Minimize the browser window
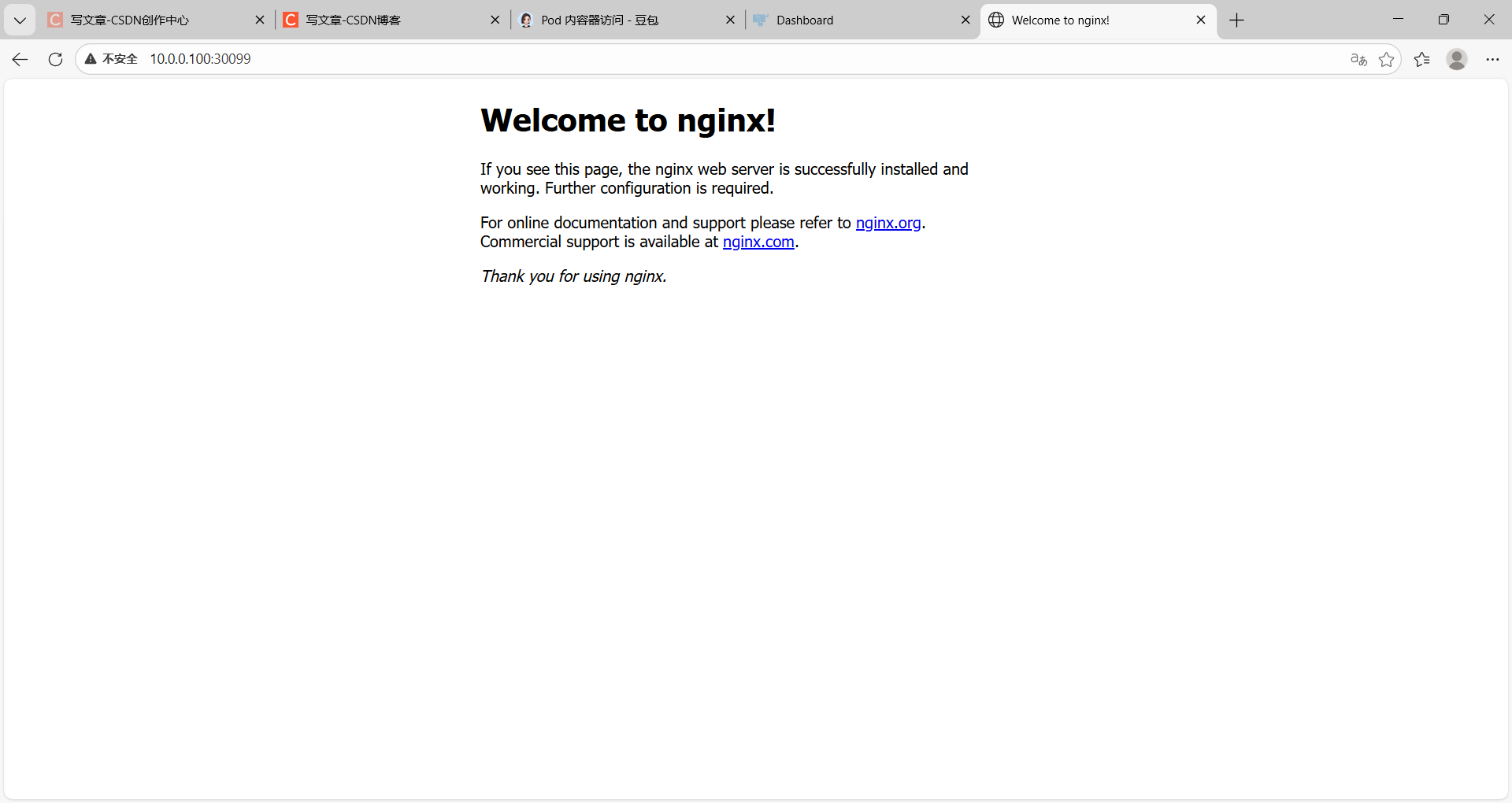1512x803 pixels. tap(1399, 20)
